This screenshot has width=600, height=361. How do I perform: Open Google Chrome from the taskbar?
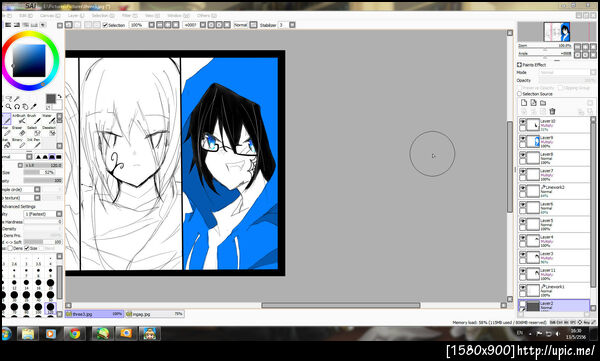click(x=75, y=333)
